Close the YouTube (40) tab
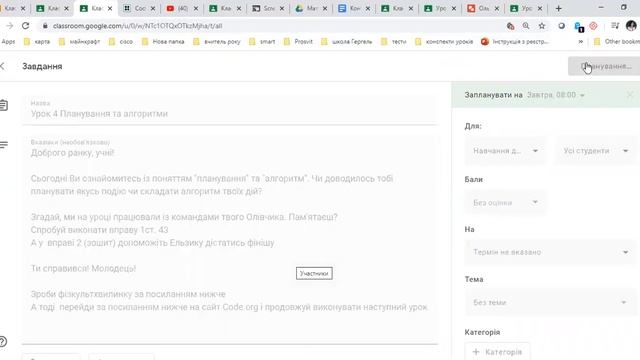 pos(196,8)
